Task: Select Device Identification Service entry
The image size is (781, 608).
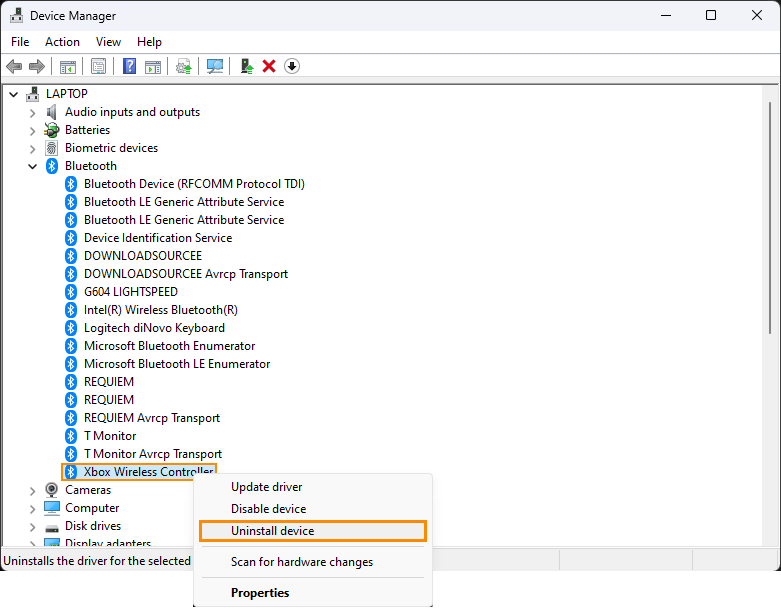Action: click(158, 238)
